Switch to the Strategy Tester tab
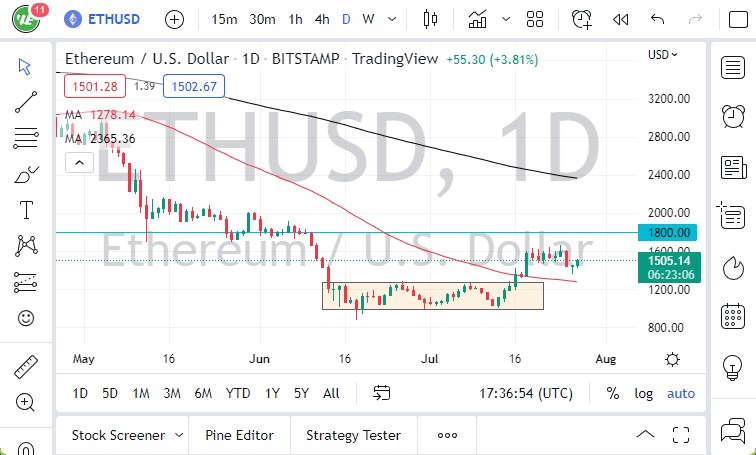Image resolution: width=756 pixels, height=455 pixels. coord(353,435)
